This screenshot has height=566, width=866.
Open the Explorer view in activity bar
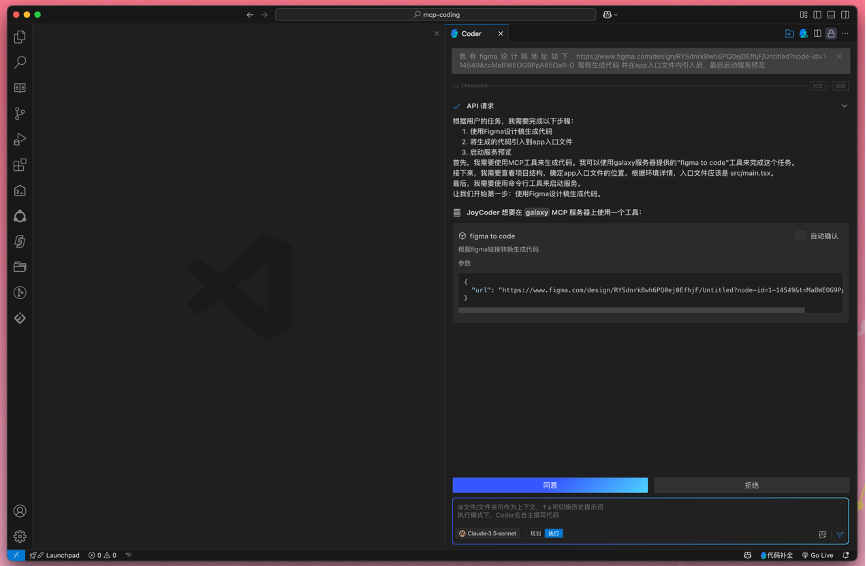[20, 37]
